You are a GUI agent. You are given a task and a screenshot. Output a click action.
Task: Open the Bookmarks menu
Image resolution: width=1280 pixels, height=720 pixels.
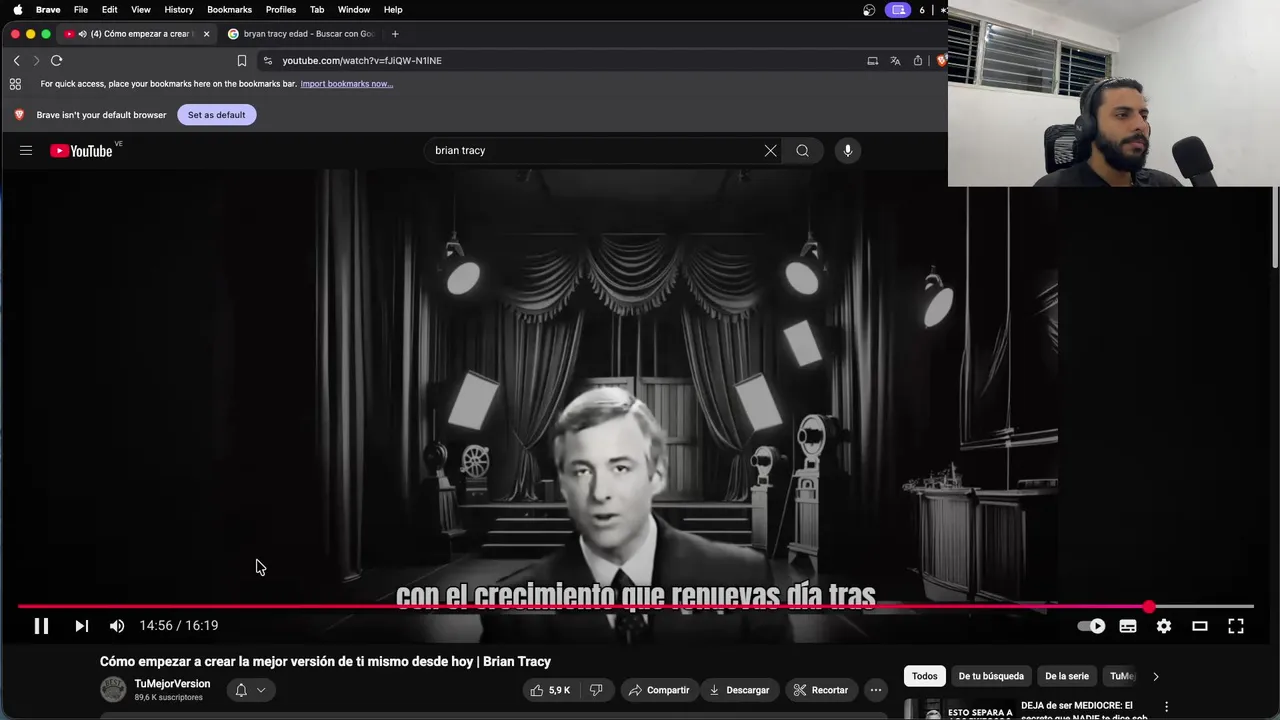(230, 10)
